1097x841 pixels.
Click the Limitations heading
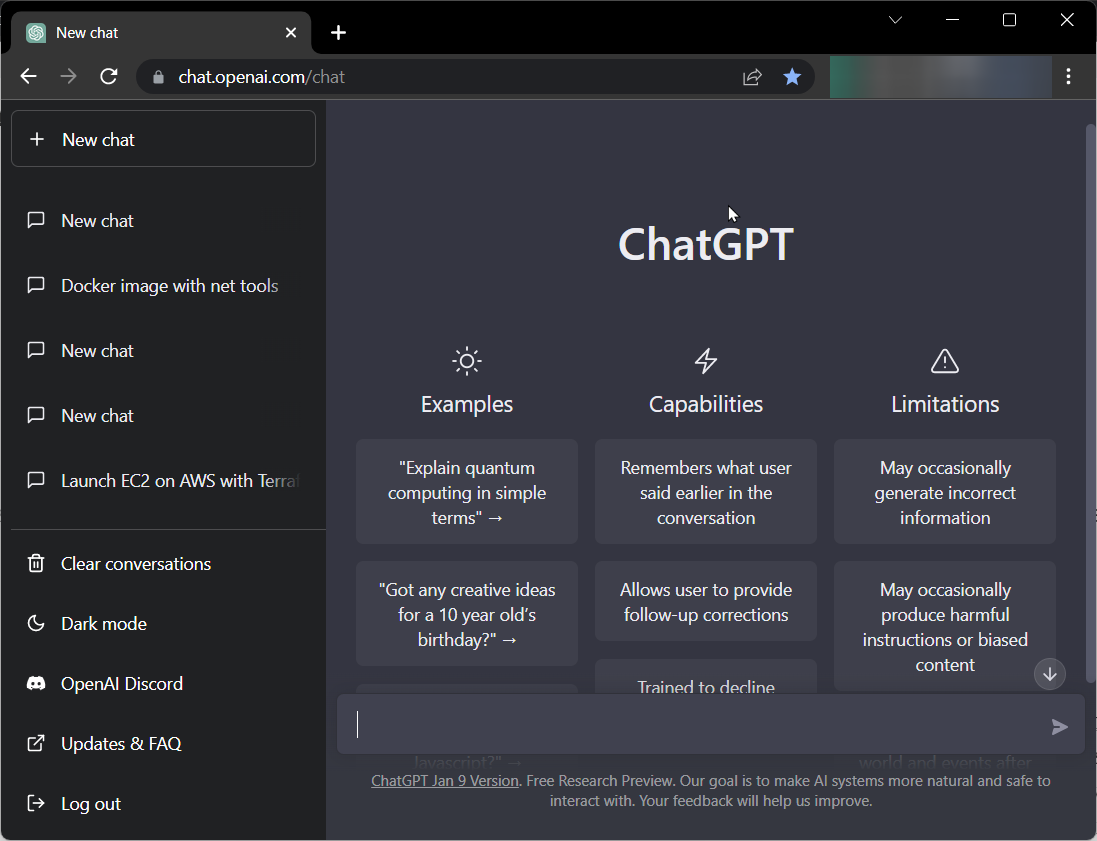[945, 404]
